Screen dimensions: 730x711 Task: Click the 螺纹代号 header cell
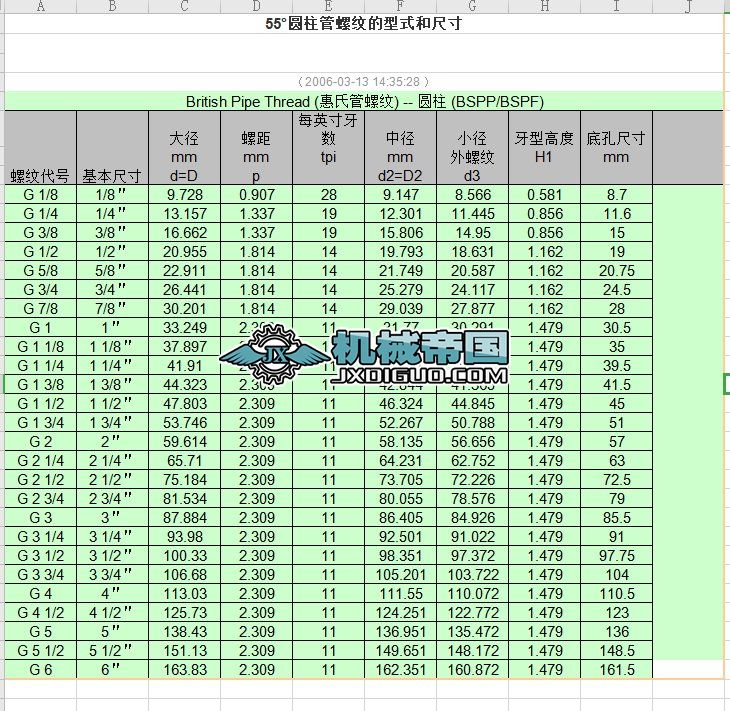pos(41,148)
